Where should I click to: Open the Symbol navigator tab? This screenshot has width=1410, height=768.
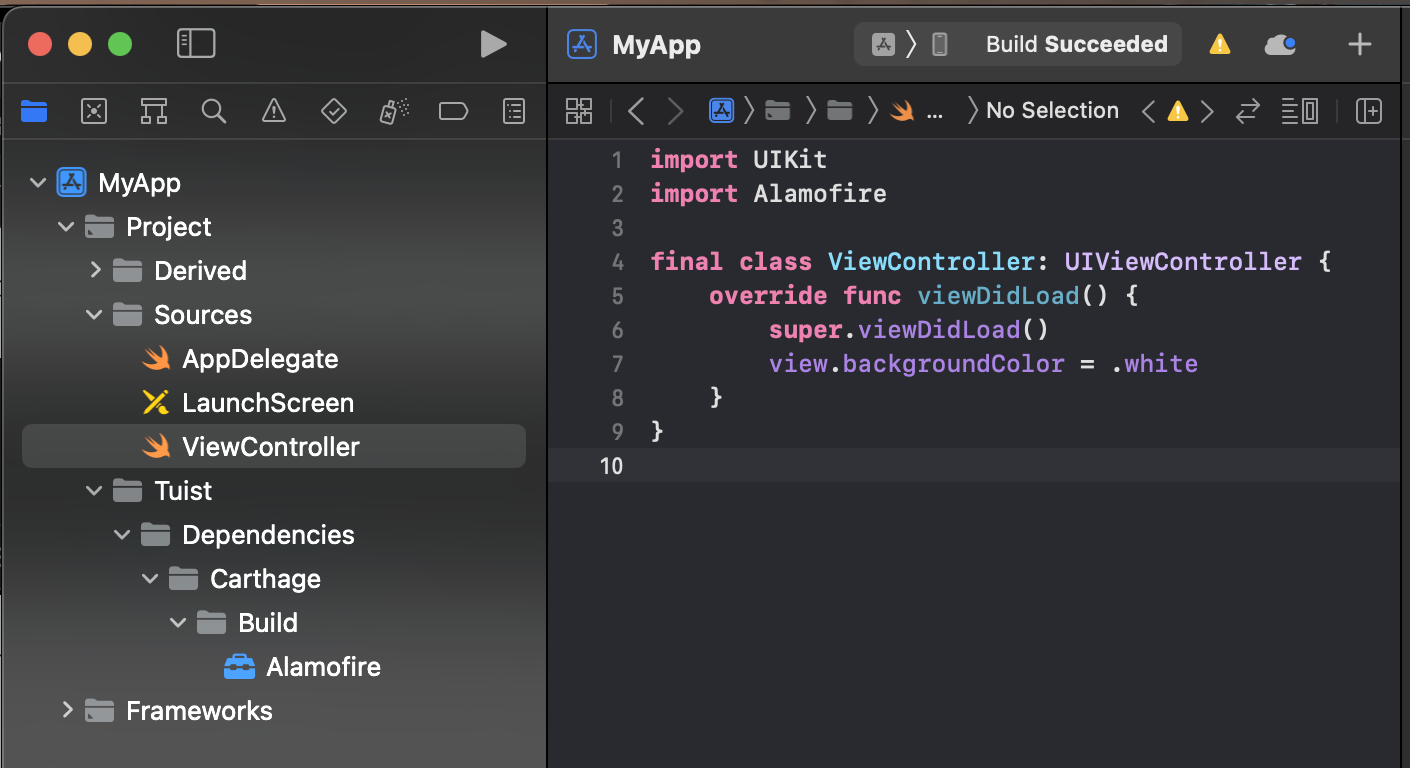pos(153,111)
